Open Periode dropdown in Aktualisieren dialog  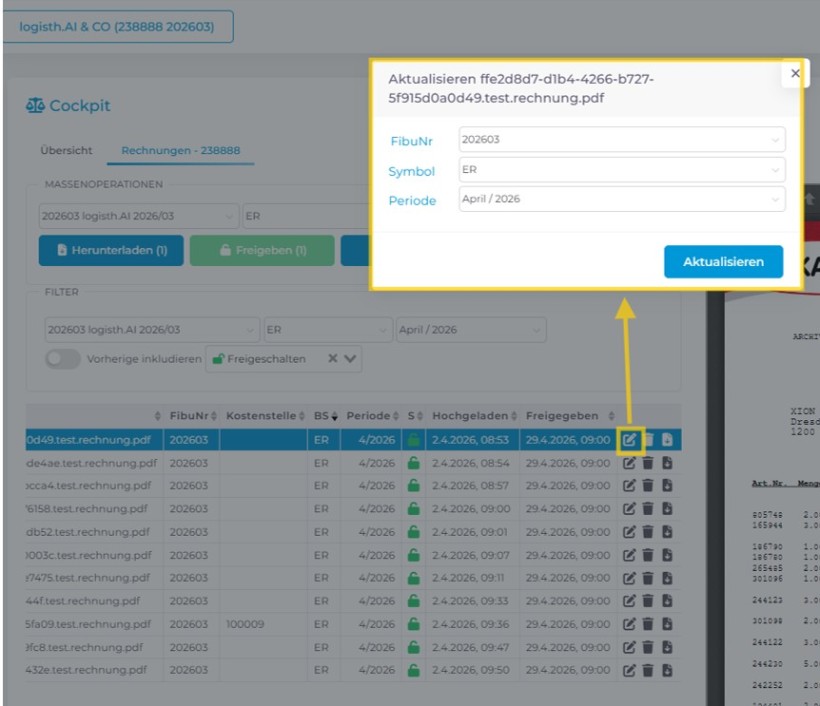point(622,199)
